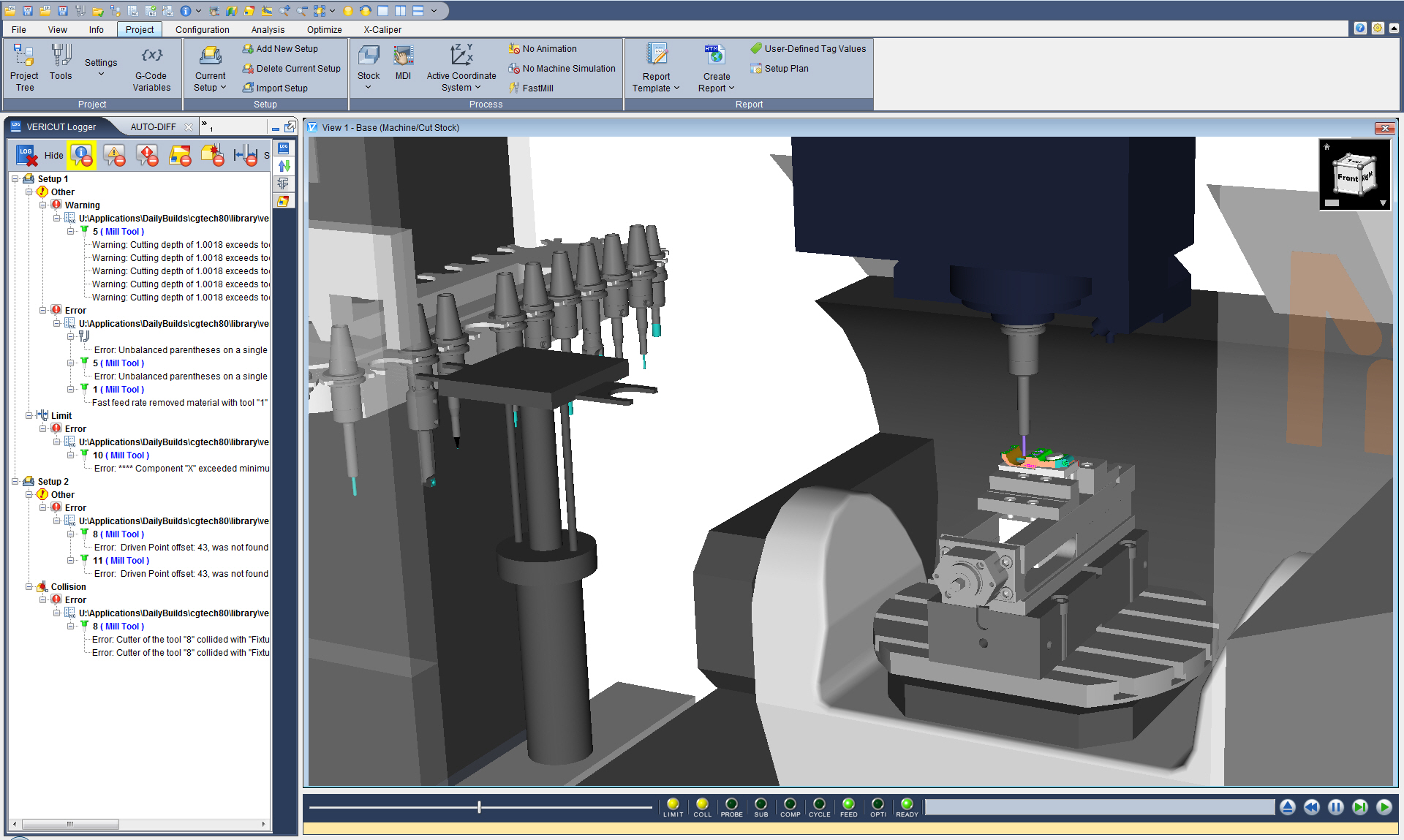
Task: Open the Create Report button
Action: (717, 68)
